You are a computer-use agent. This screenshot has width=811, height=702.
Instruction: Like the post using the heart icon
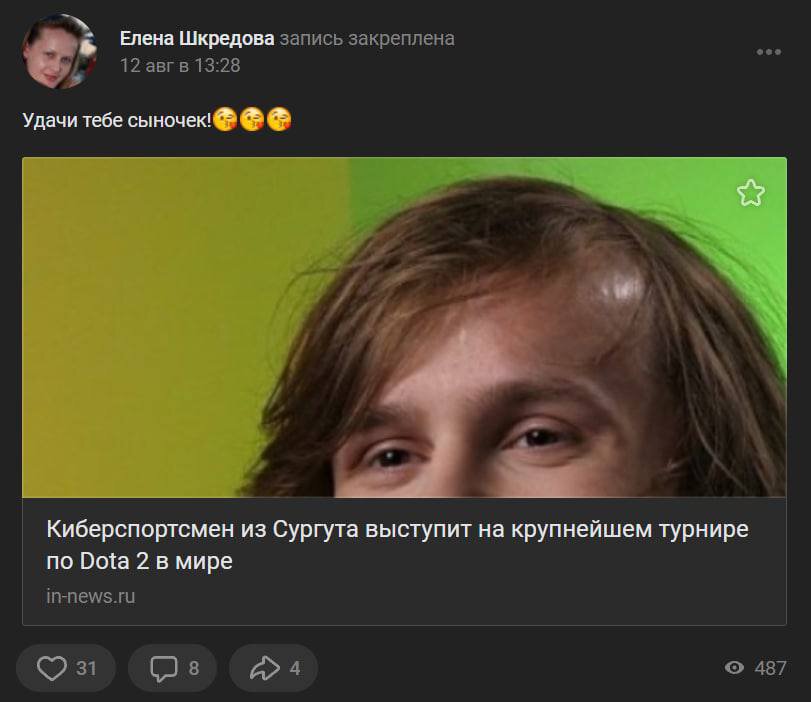click(52, 668)
